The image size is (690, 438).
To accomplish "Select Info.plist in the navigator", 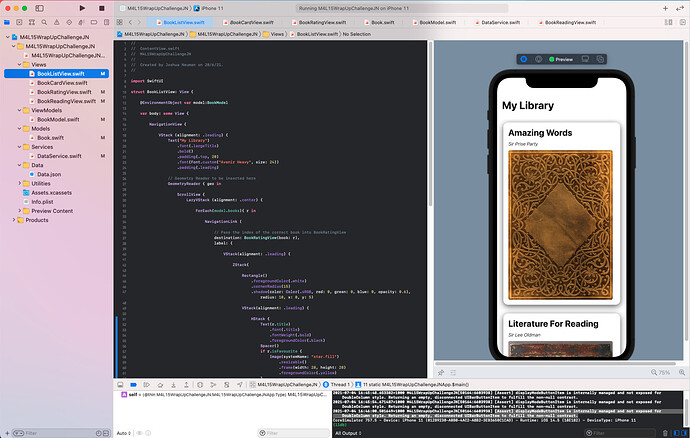I will (42, 202).
